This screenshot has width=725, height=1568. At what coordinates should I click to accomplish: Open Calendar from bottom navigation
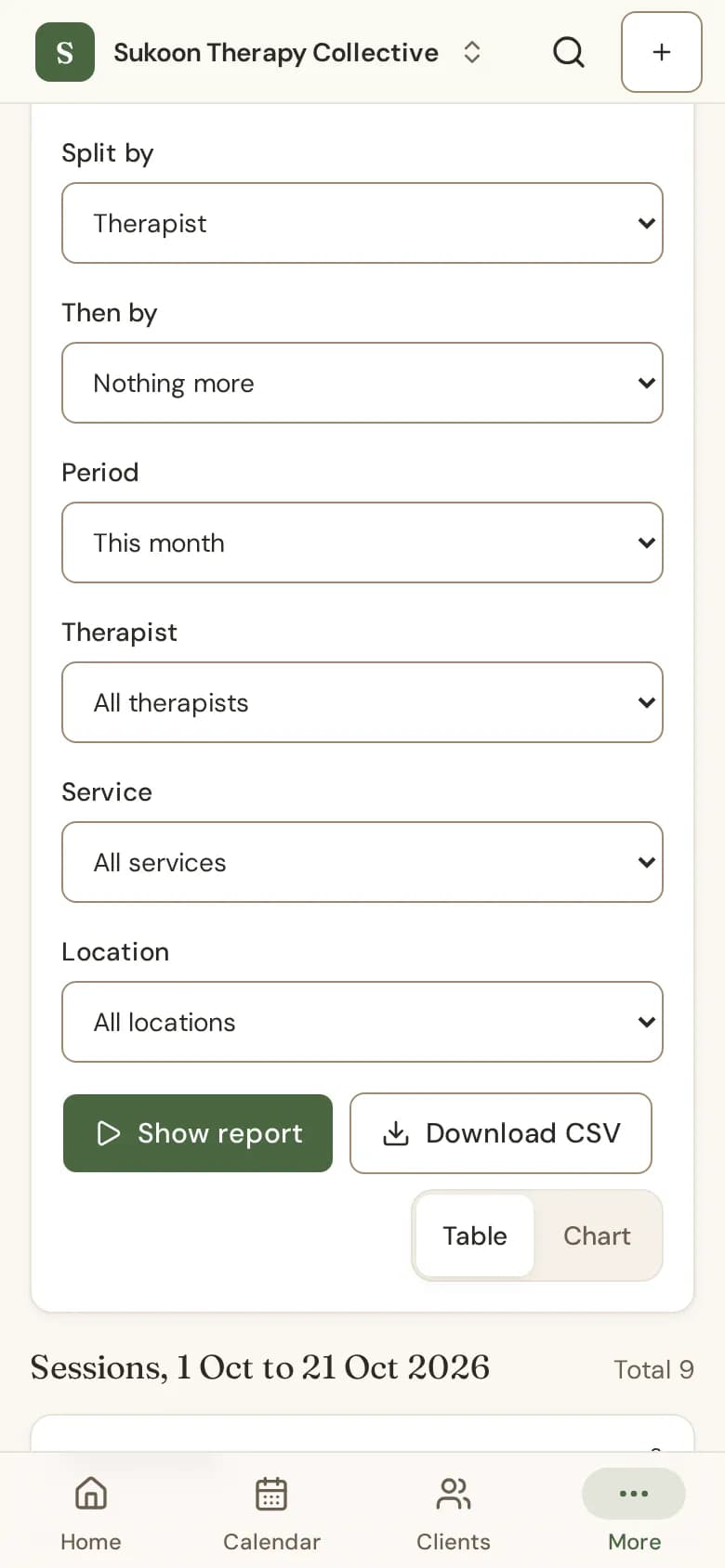click(271, 1513)
